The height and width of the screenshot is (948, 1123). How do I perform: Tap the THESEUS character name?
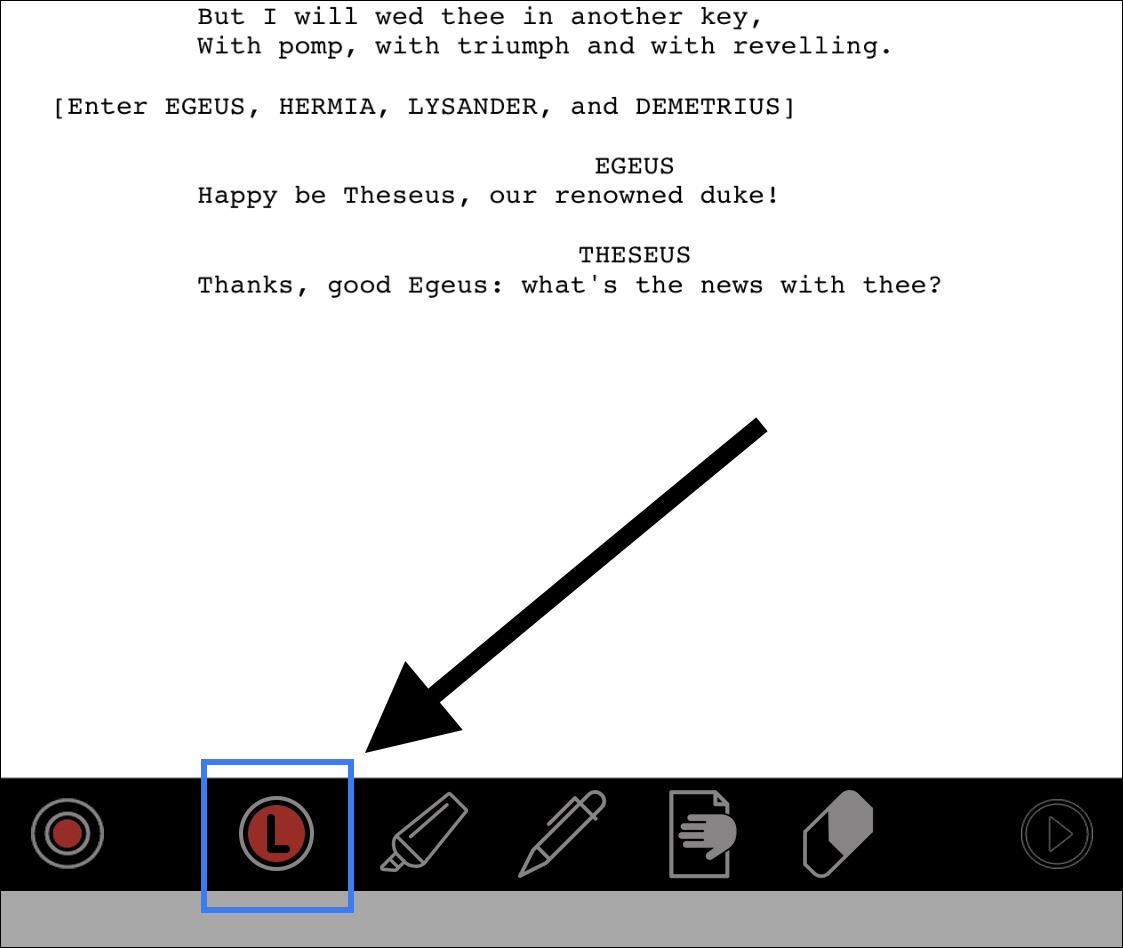pyautogui.click(x=634, y=255)
